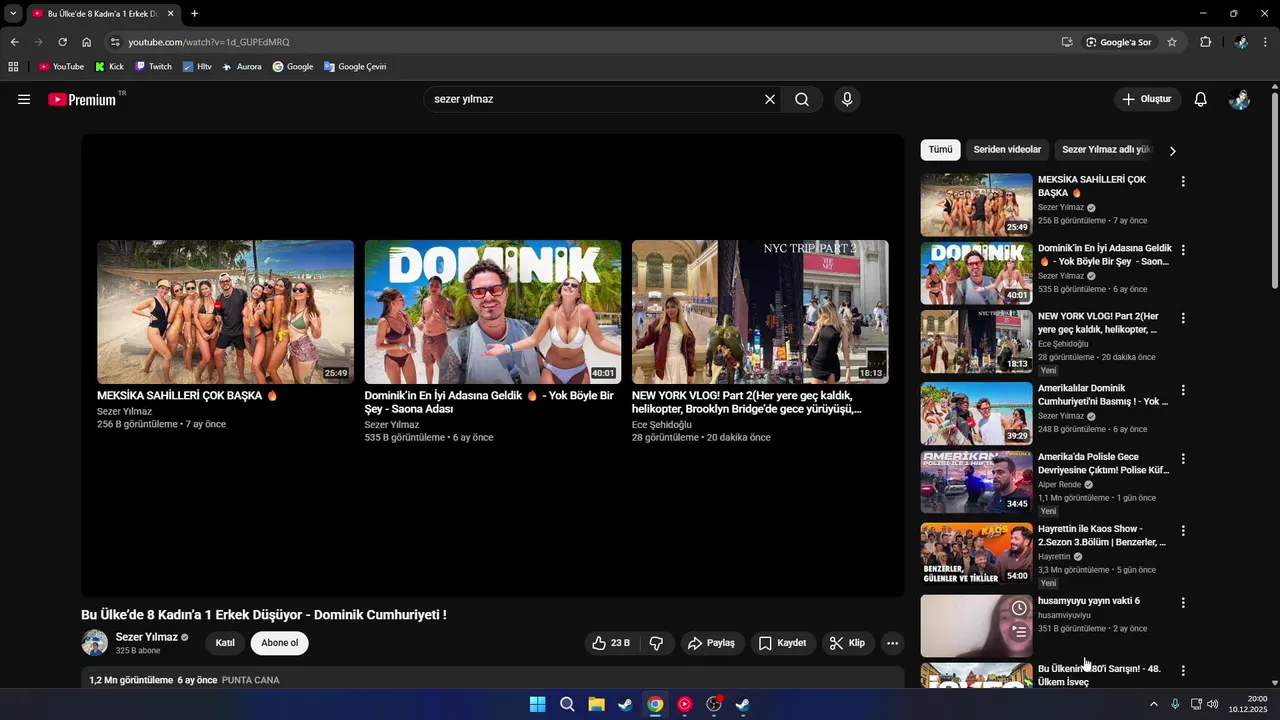
Task: Show hidden tray icons chevron
Action: point(1153,704)
